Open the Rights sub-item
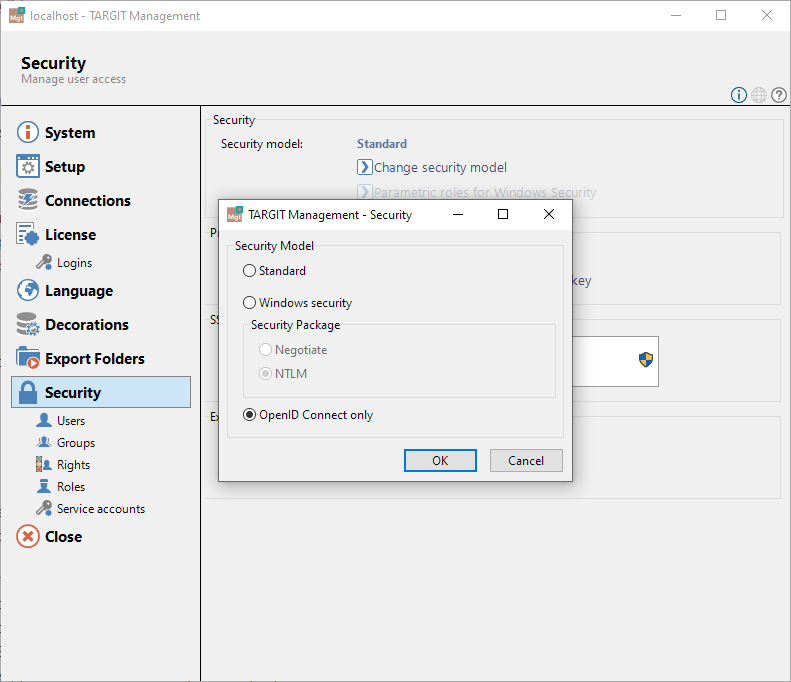Screen dimensions: 791x682 coord(74,465)
